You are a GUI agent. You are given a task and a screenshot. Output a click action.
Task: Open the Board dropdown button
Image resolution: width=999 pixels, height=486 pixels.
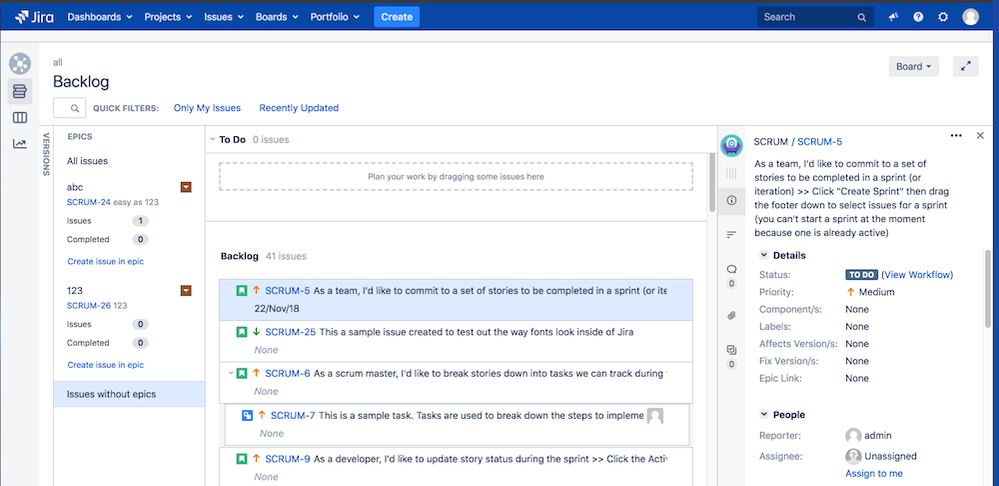click(x=914, y=66)
